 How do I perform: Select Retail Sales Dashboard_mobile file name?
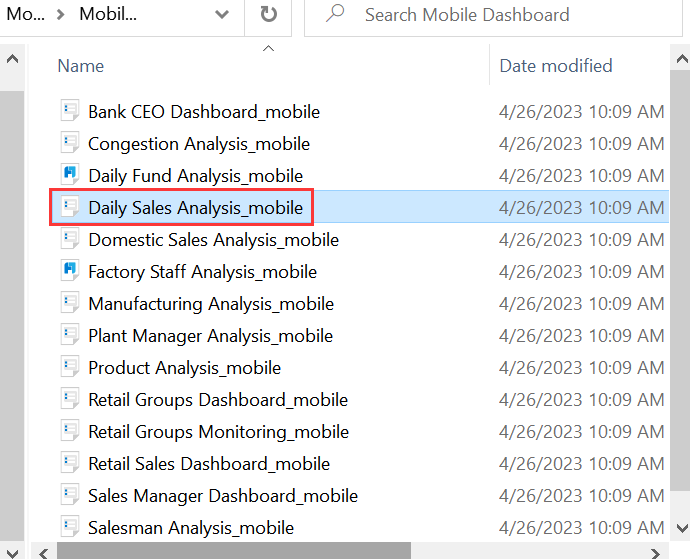click(209, 464)
